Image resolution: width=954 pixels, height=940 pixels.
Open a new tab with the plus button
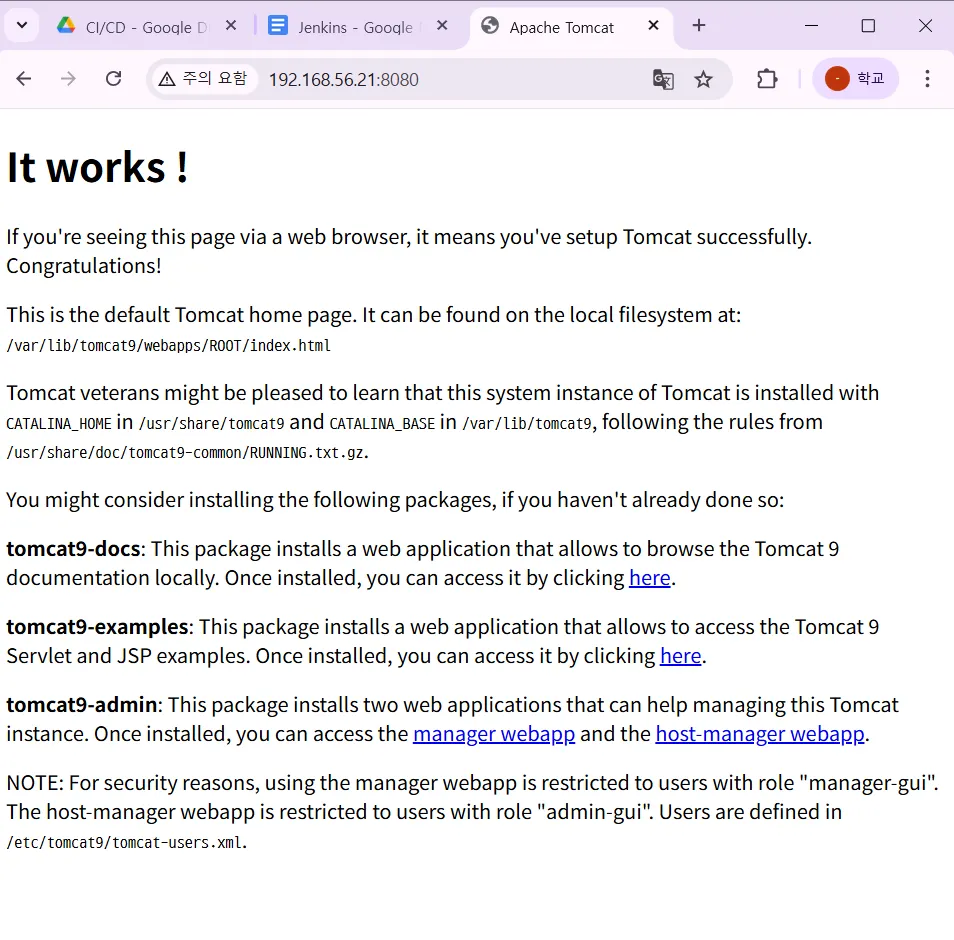pos(699,26)
